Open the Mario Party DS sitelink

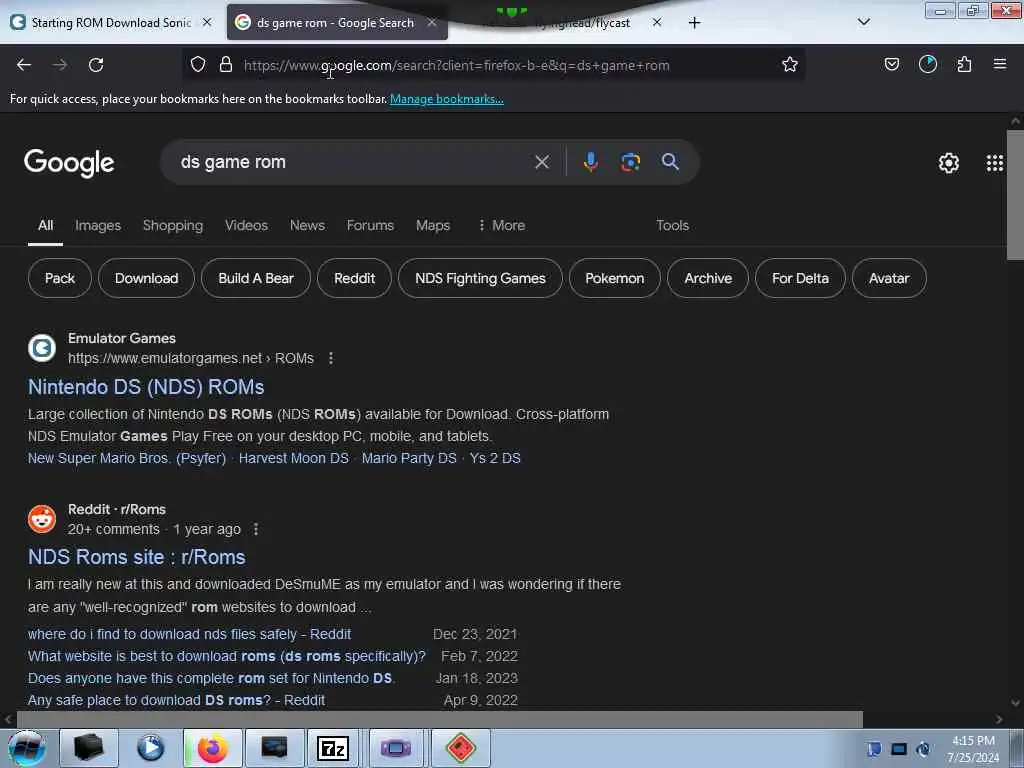[409, 458]
